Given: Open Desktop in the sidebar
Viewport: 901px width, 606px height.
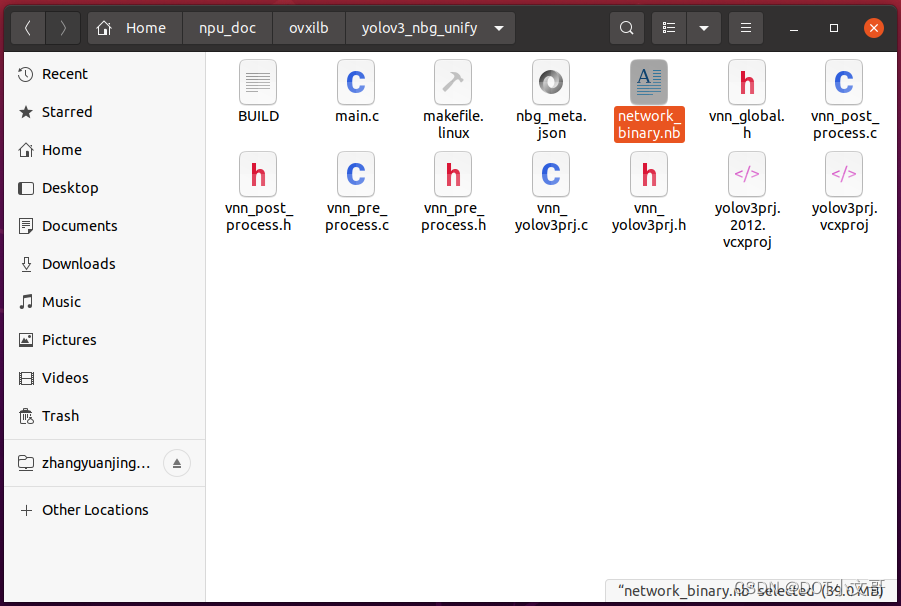Looking at the screenshot, I should coord(105,188).
